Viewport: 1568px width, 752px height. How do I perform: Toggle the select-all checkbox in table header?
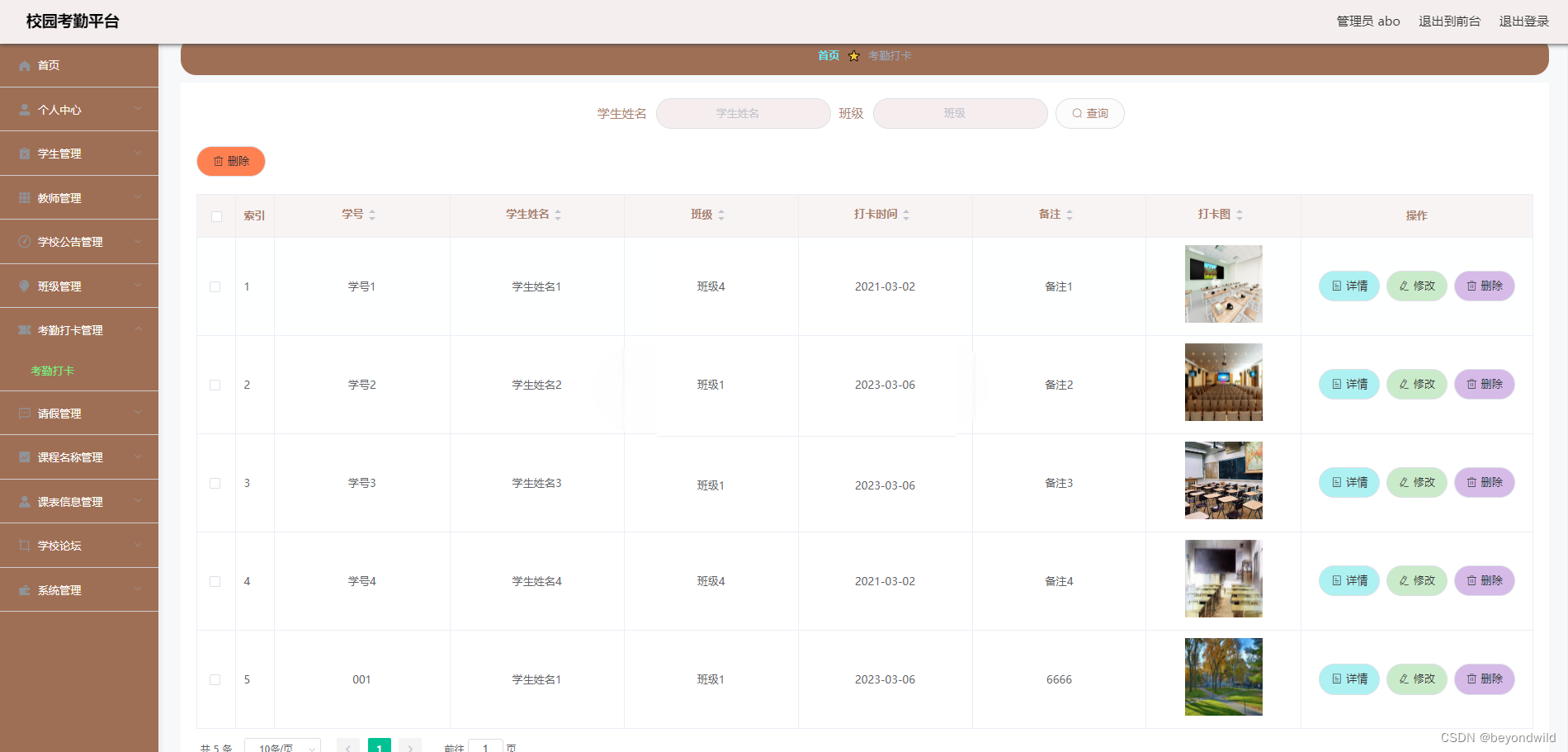point(215,216)
